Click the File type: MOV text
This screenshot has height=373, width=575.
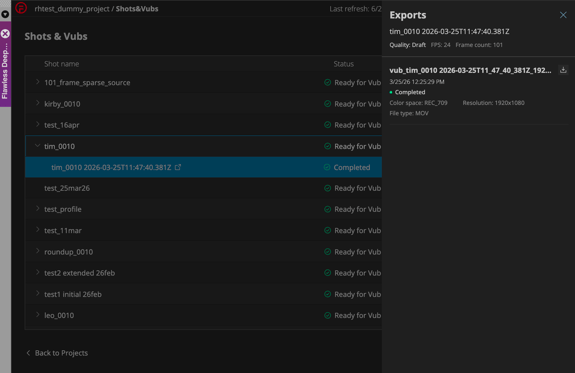pyautogui.click(x=409, y=113)
